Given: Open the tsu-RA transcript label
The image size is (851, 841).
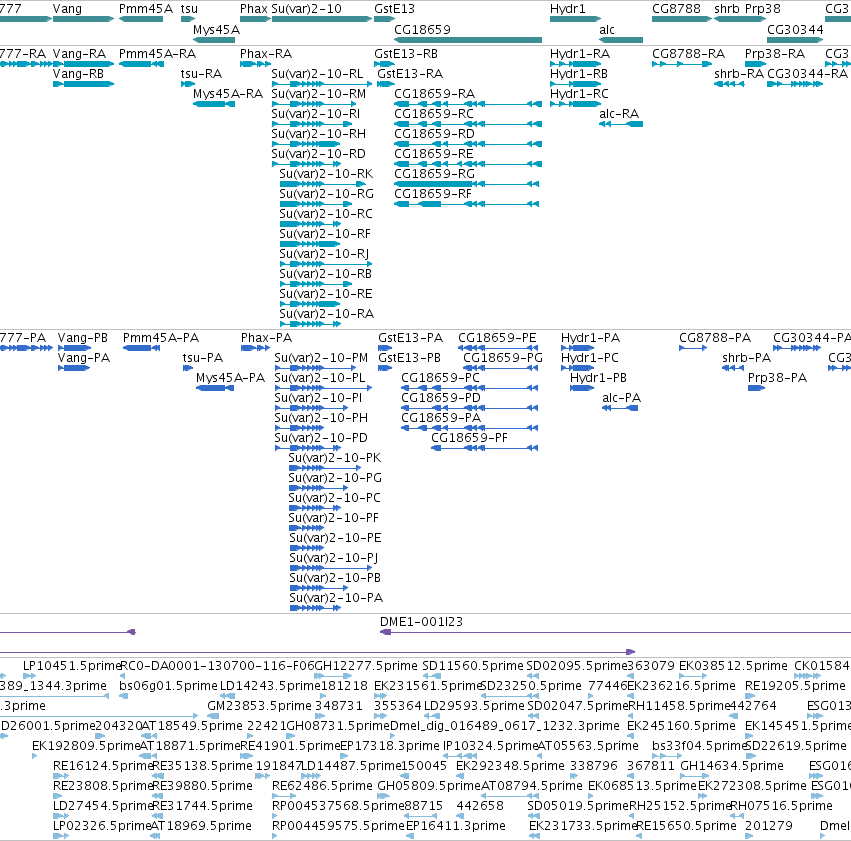Looking at the screenshot, I should click(x=201, y=74).
